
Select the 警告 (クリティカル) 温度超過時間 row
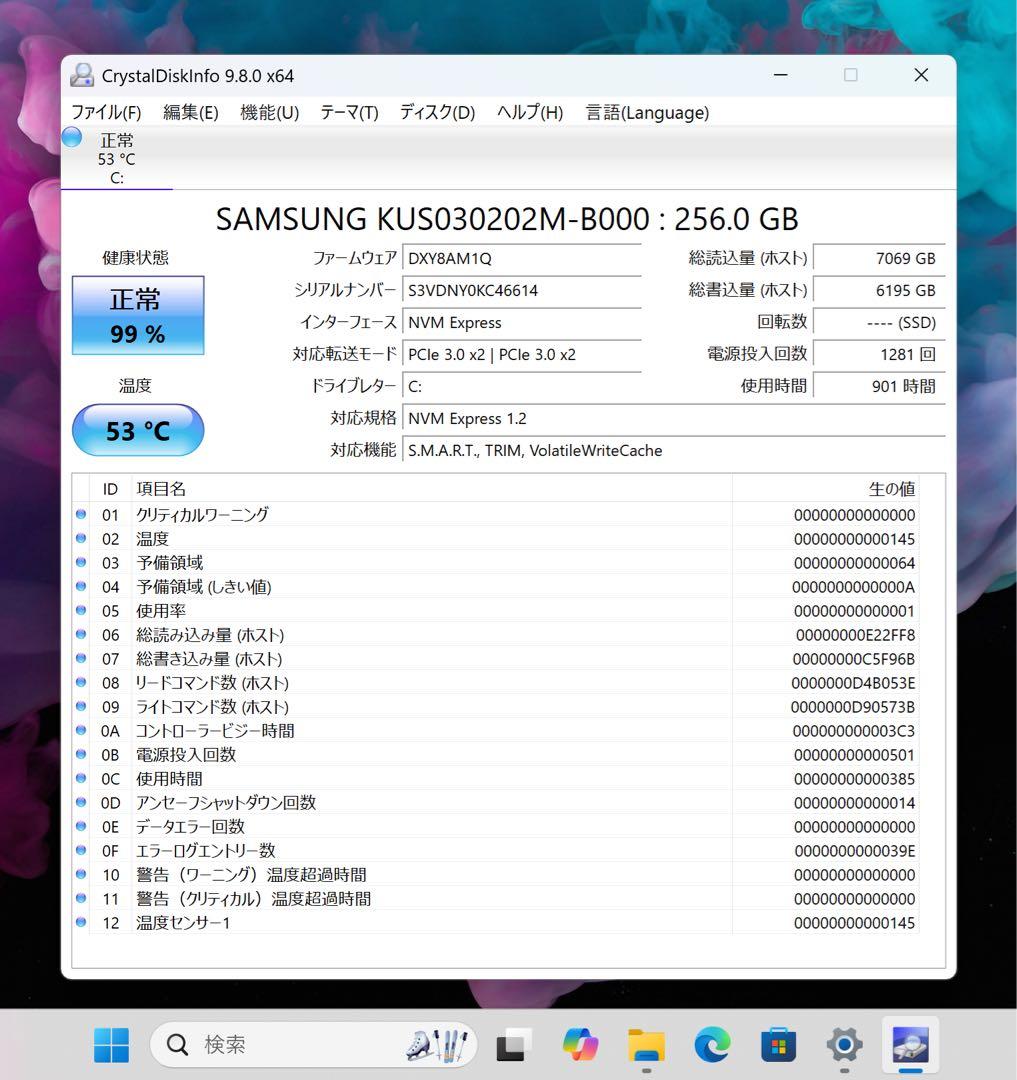click(496, 899)
